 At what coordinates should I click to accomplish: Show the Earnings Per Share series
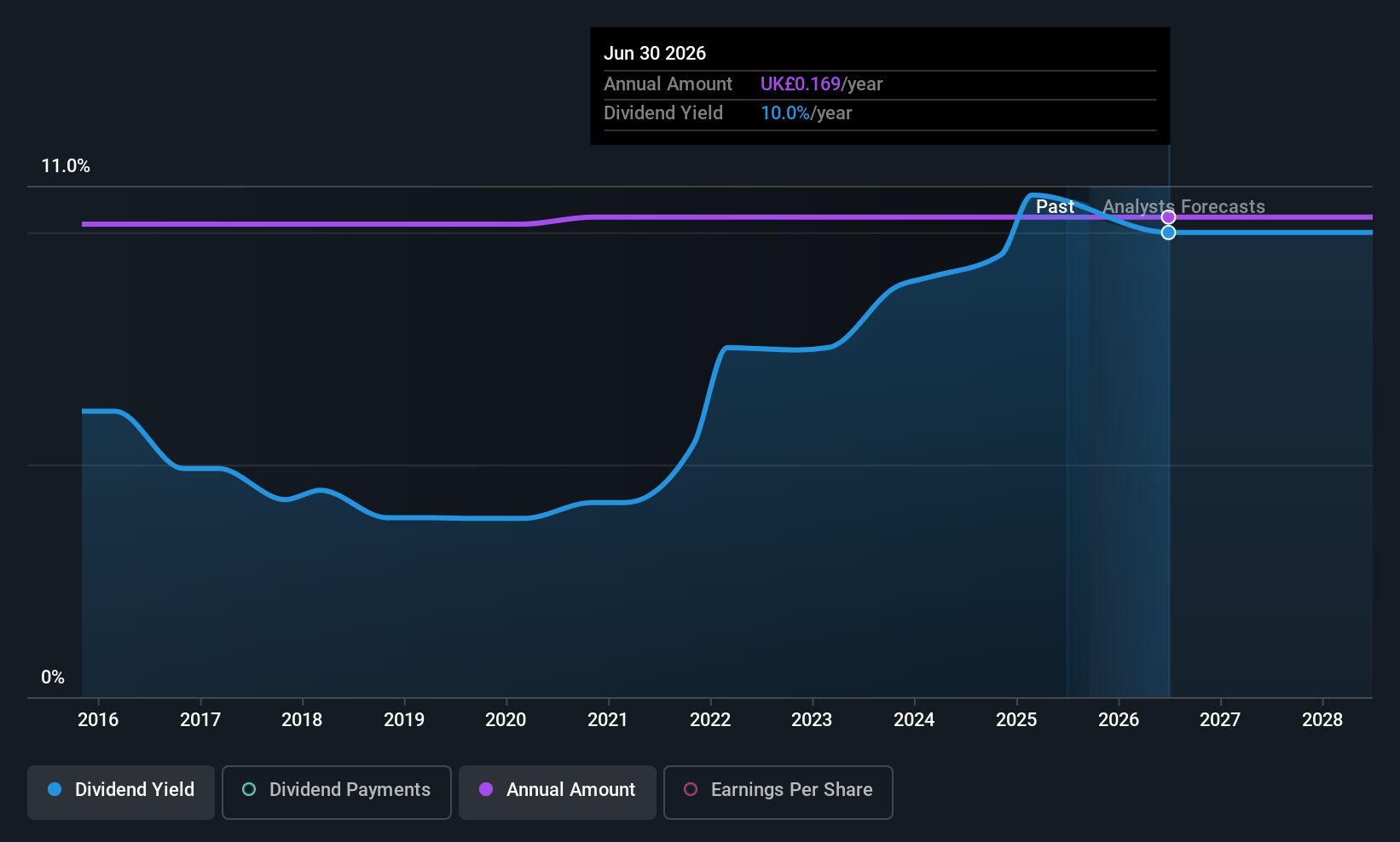pyautogui.click(x=778, y=793)
